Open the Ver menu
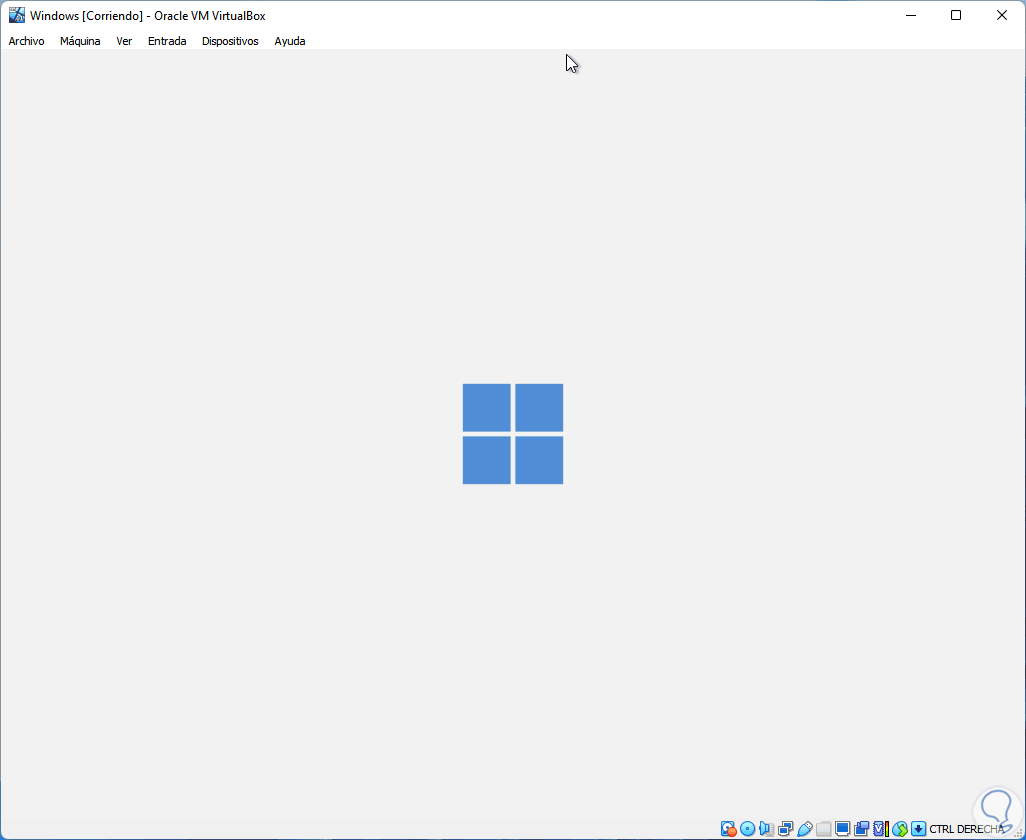The width and height of the screenshot is (1026, 840). point(124,41)
